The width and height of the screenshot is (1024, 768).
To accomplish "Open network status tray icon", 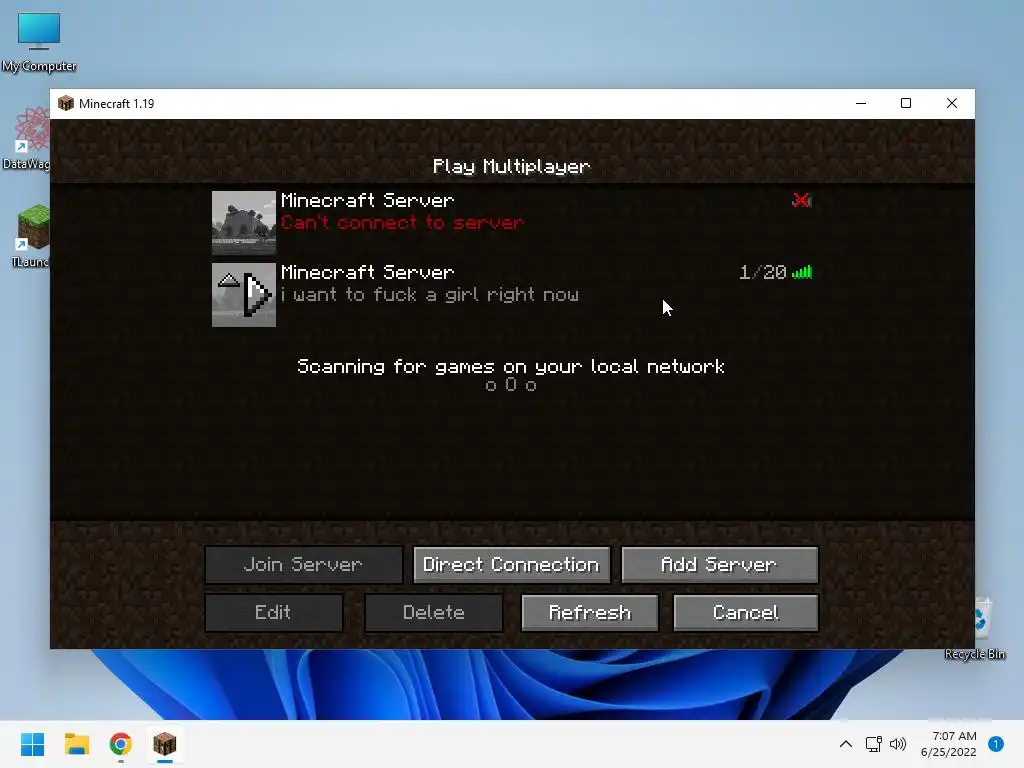I will tap(873, 744).
